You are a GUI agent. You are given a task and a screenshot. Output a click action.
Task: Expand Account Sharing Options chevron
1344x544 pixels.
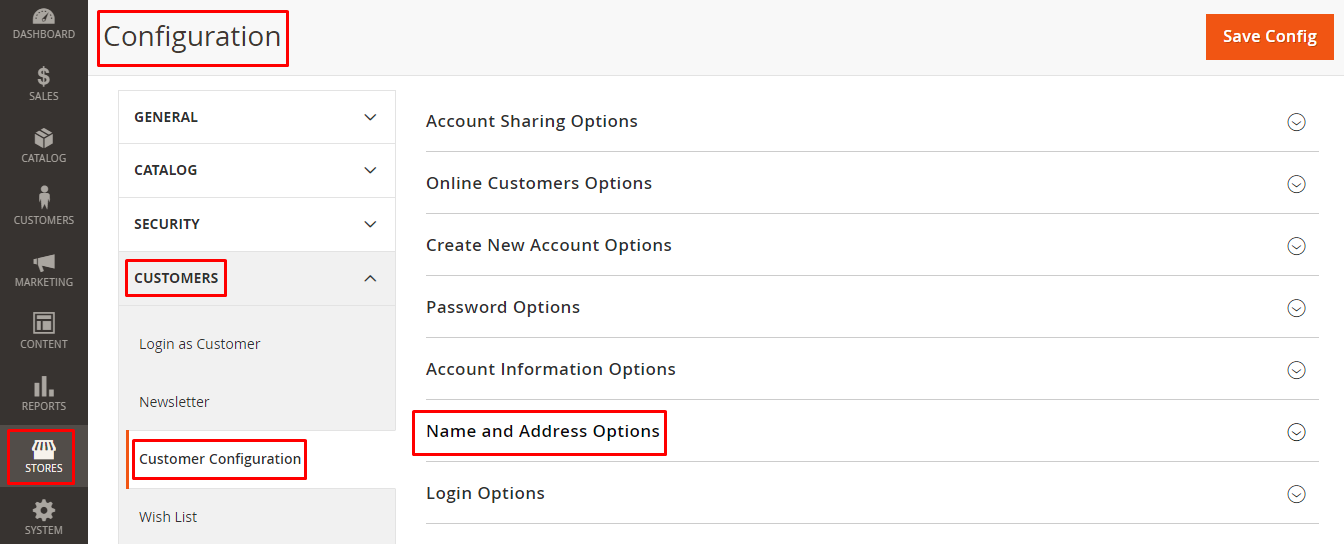click(x=1296, y=122)
